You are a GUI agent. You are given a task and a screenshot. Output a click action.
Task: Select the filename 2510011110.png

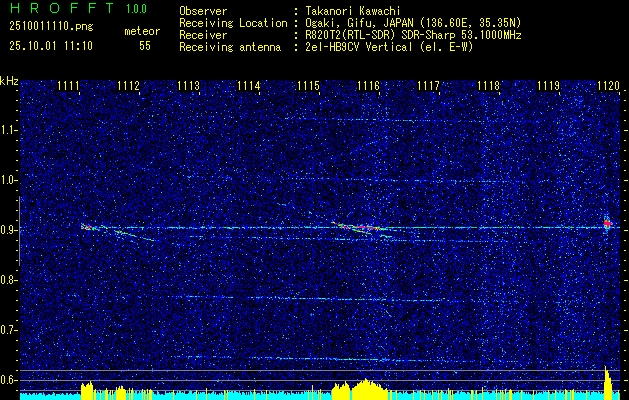(x=51, y=26)
